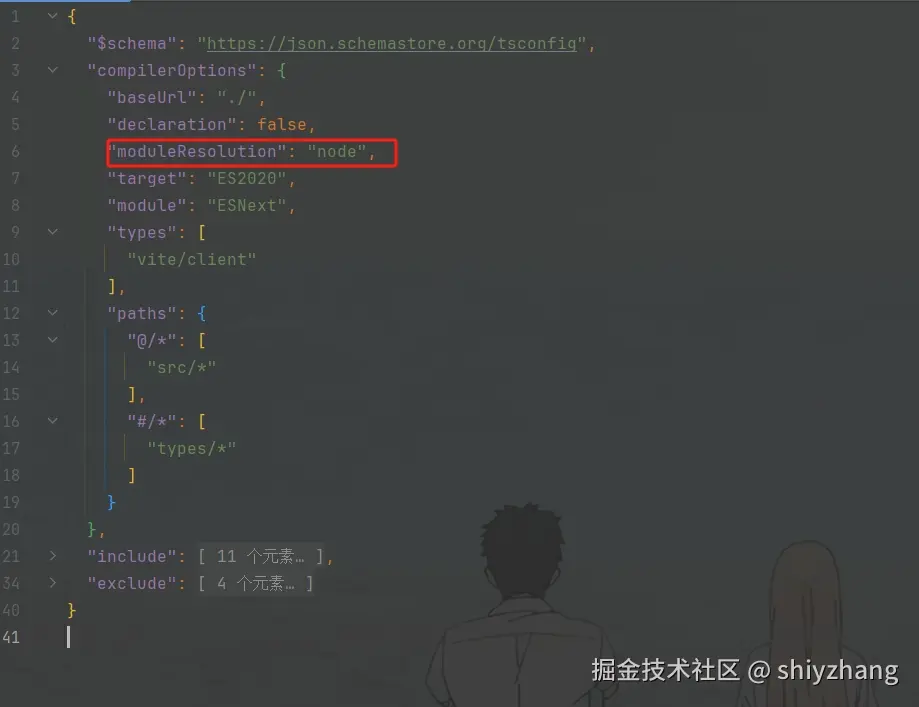Collapse the "#/*" array fold arrow

pos(53,421)
